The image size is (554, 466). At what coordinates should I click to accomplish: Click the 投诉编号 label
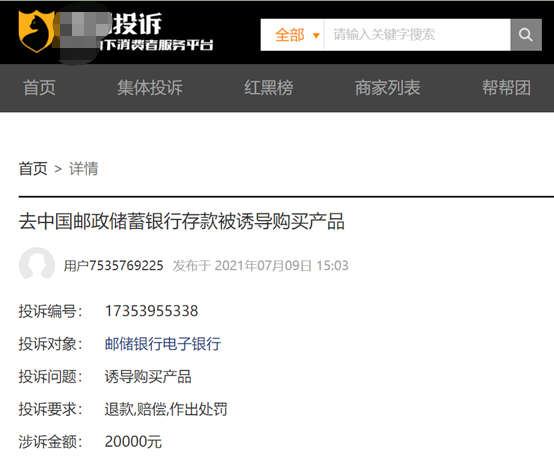[51, 311]
